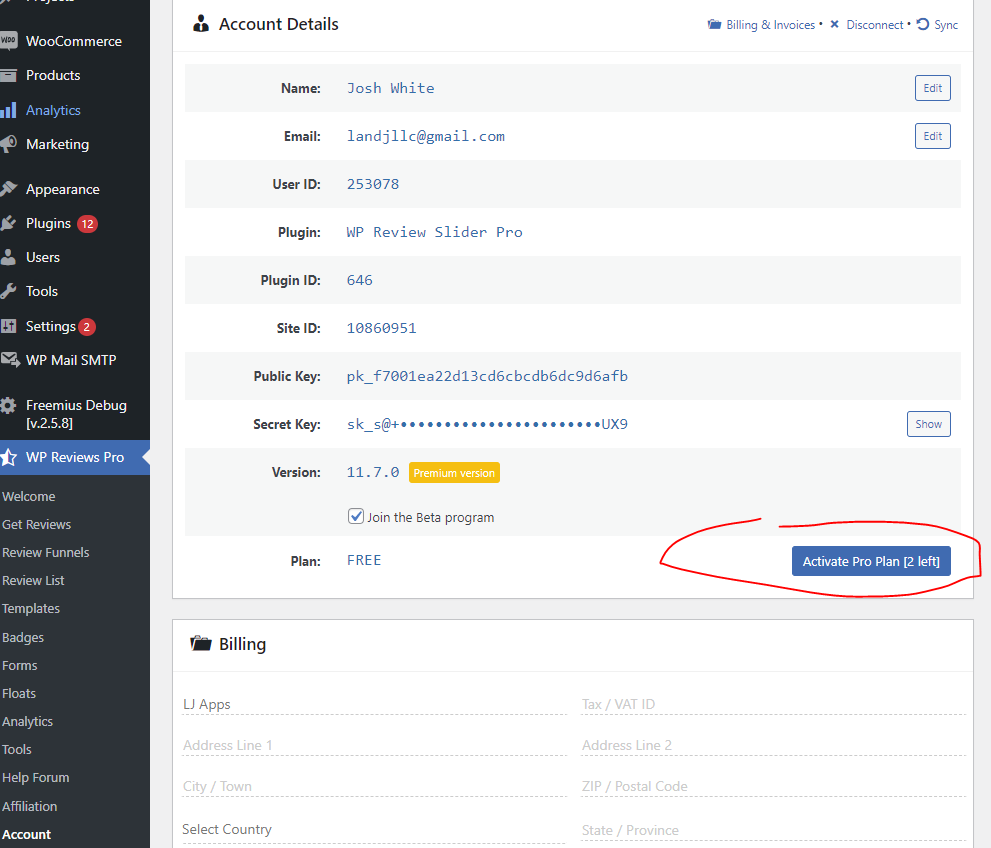The image size is (991, 848).
Task: Click the Plugins update count badge
Action: click(x=87, y=224)
